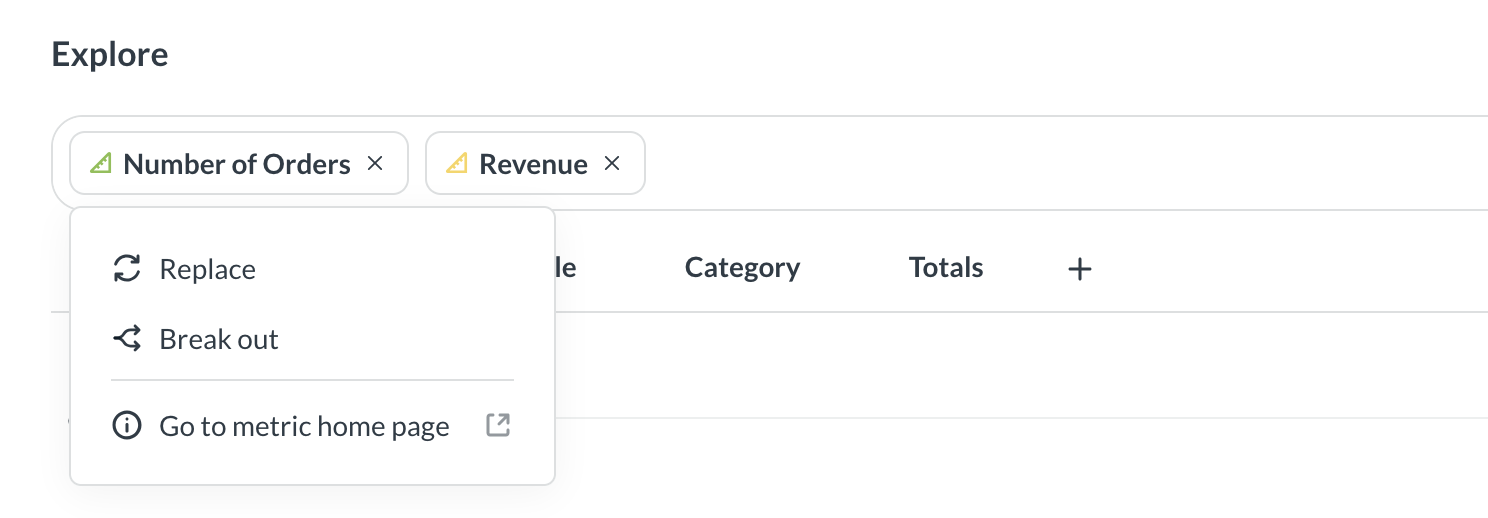Open the Revenue metric pill

535,163
